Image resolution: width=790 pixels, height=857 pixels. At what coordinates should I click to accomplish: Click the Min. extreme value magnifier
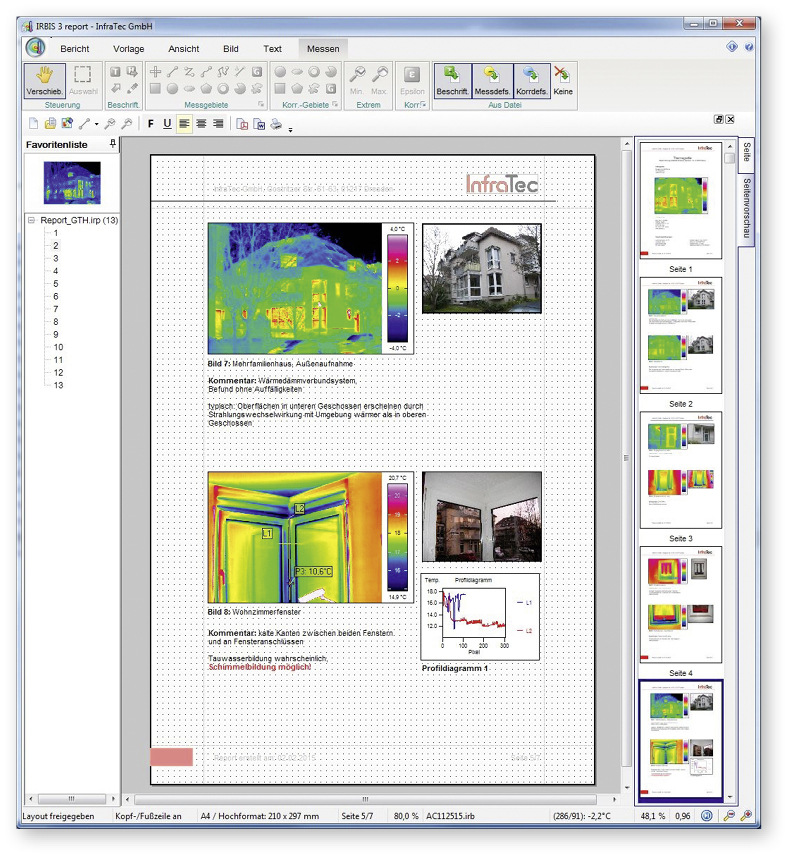357,79
